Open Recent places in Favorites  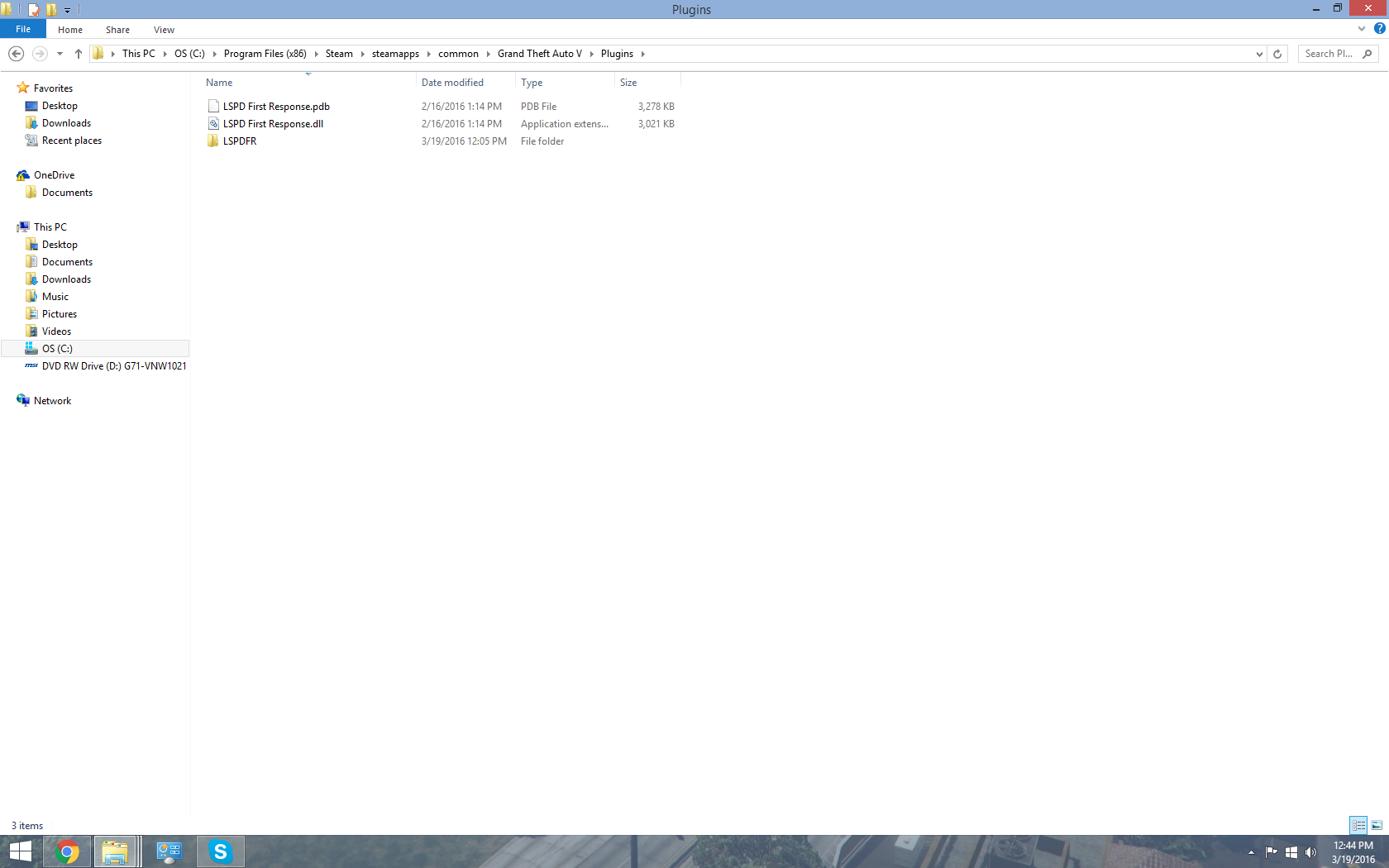coord(71,141)
